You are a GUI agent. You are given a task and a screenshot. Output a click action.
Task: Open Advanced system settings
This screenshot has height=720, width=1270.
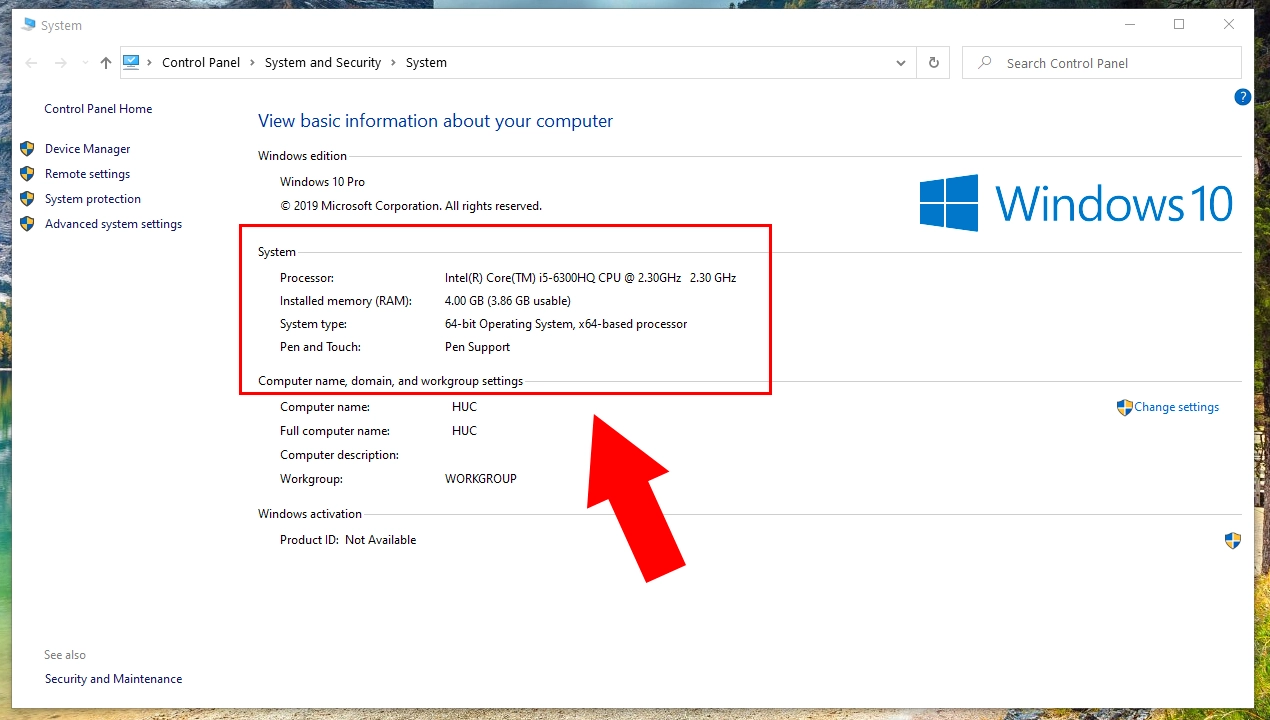click(x=113, y=224)
